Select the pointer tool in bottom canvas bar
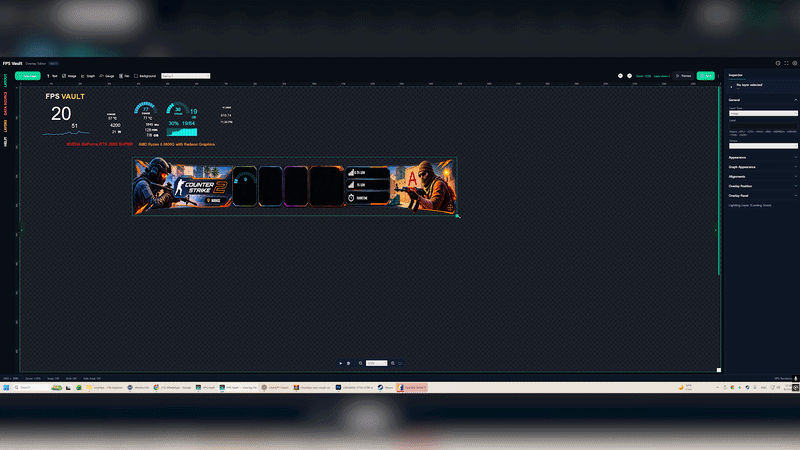 point(341,363)
